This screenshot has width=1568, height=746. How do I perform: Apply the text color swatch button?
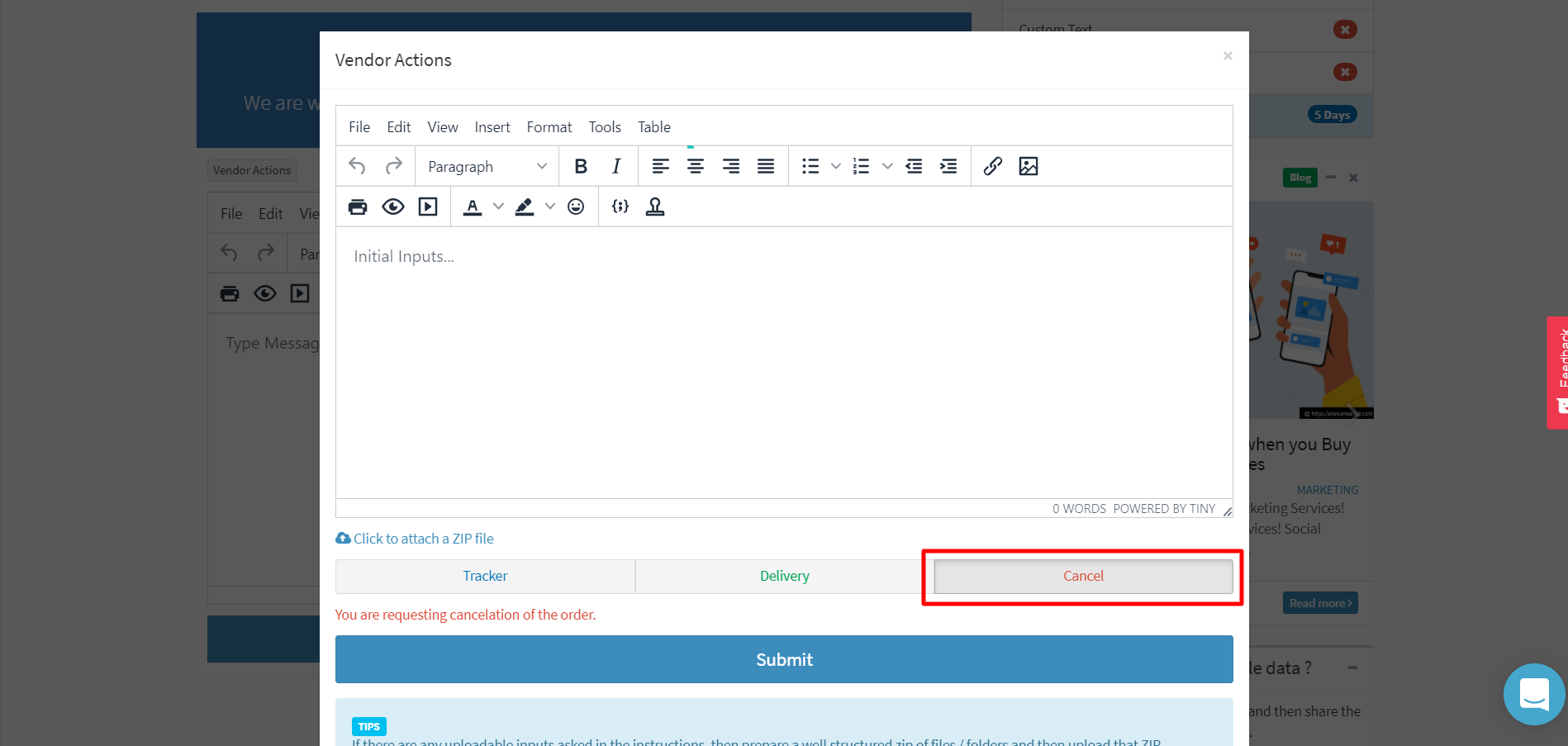point(473,207)
